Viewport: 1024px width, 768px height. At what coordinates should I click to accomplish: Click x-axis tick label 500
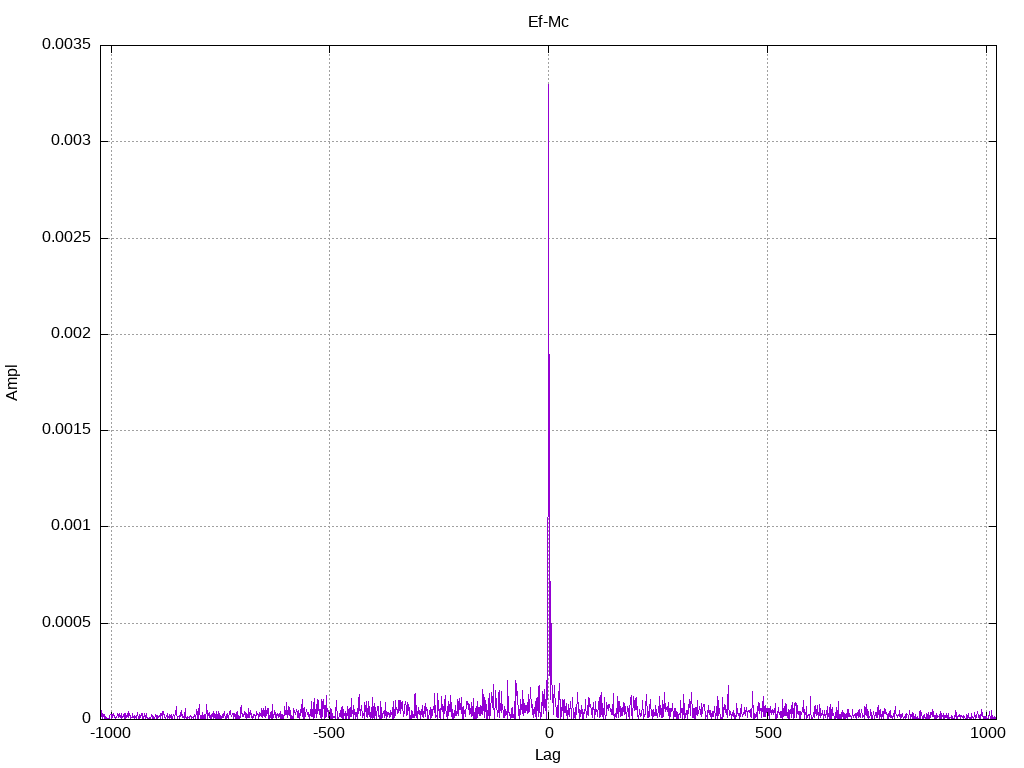768,733
